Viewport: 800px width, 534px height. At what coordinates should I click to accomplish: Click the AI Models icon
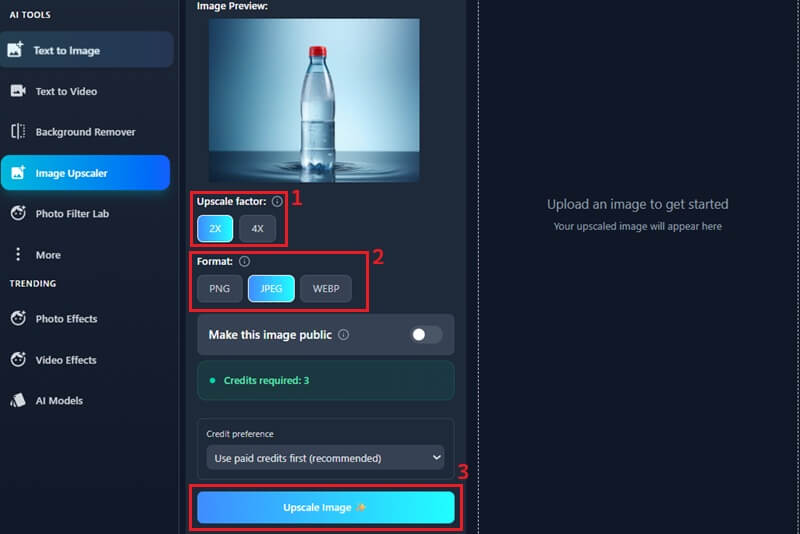(18, 400)
